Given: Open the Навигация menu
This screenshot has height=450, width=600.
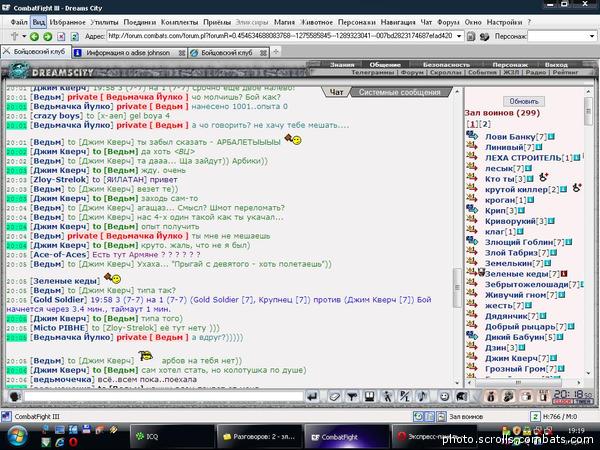Looking at the screenshot, I should 398,23.
